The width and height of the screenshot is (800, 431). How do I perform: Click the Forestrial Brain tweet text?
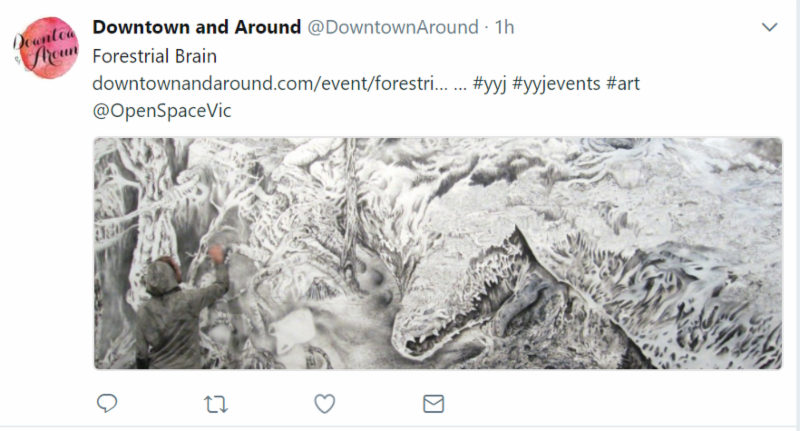154,56
